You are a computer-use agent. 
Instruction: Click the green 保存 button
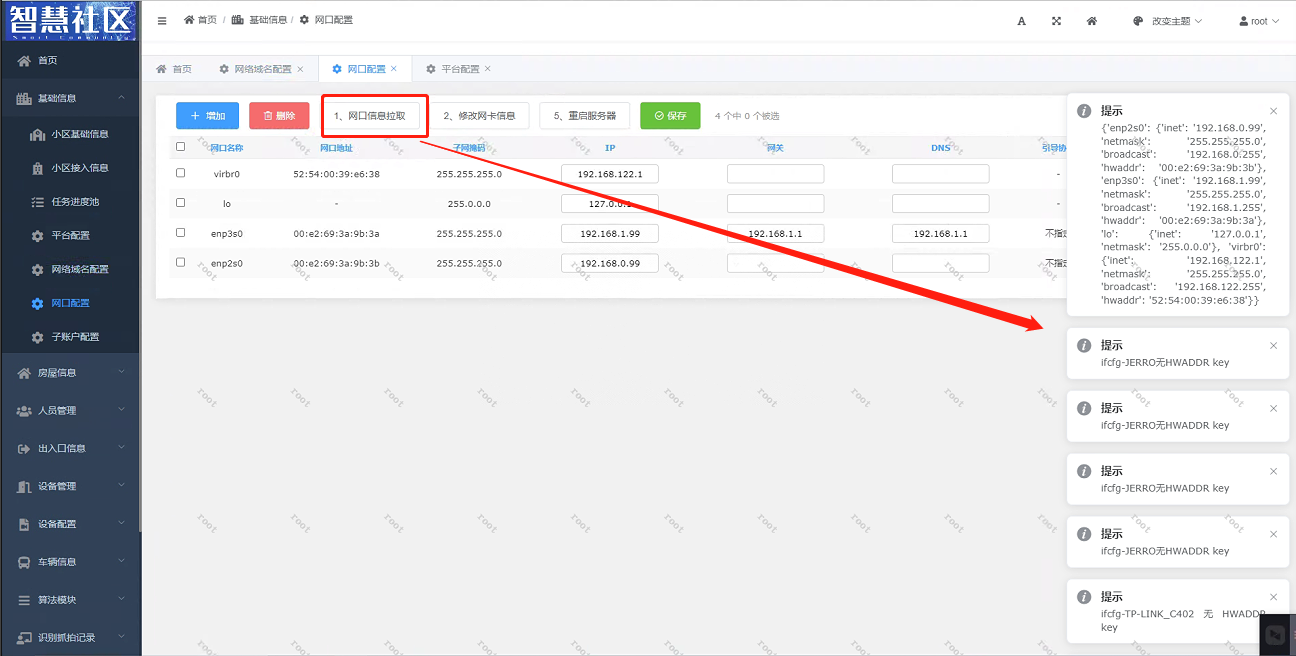670,116
